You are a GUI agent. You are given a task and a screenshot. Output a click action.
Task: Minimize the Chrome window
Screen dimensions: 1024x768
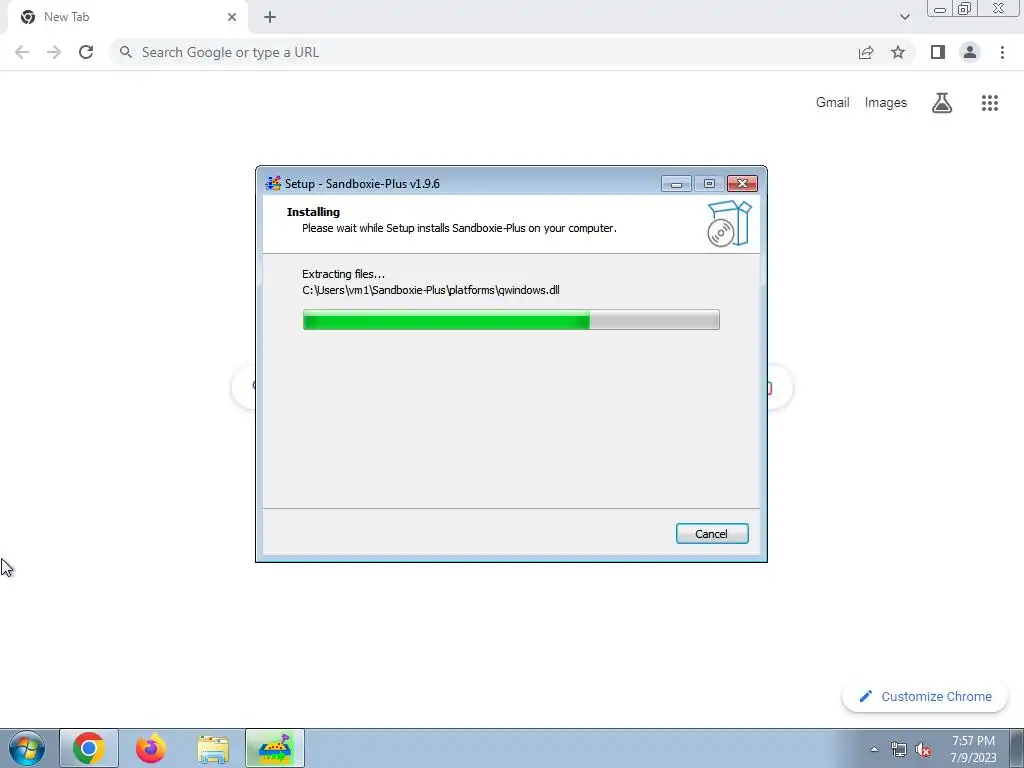(940, 9)
